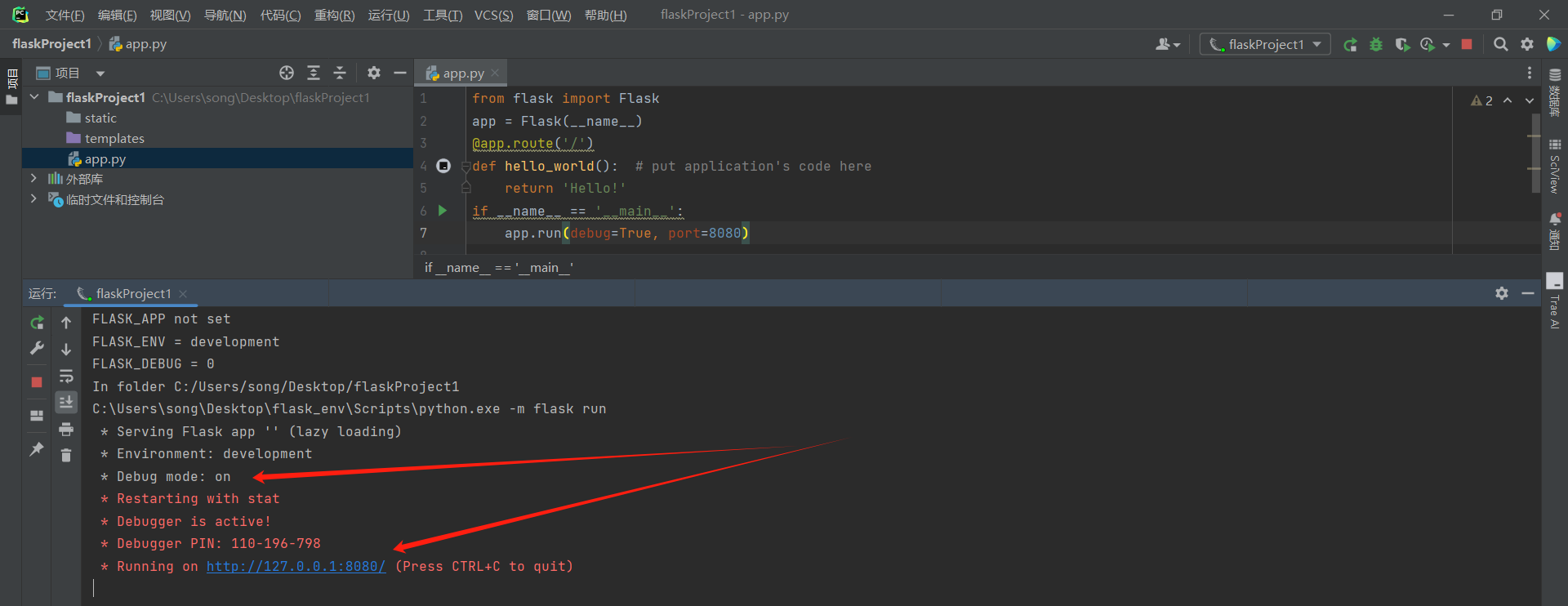Viewport: 1568px width, 606px height.
Task: Toggle scroll to end in console
Action: tap(66, 402)
